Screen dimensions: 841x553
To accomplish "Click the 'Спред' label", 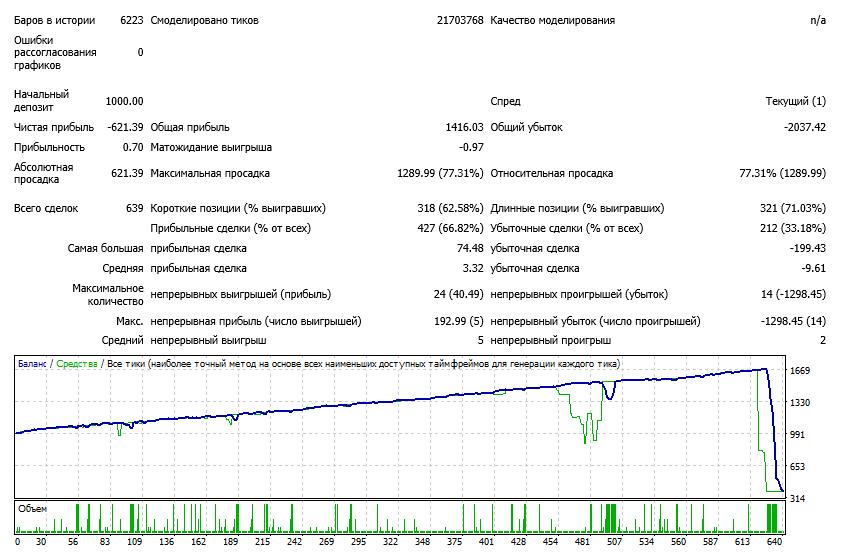I will click(505, 101).
